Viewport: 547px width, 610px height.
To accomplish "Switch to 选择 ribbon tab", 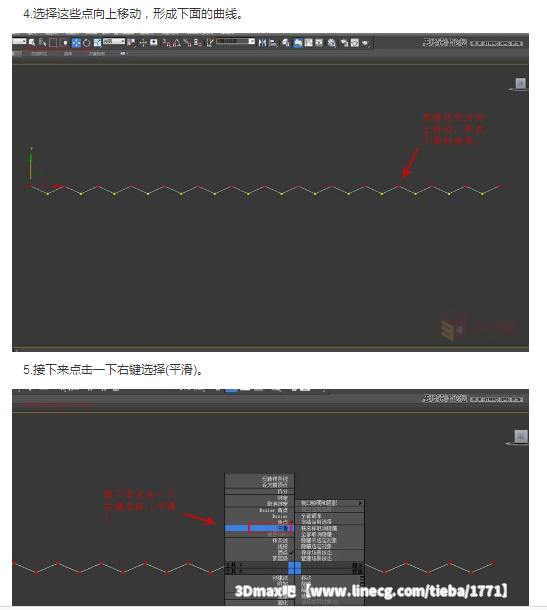I will pos(68,53).
